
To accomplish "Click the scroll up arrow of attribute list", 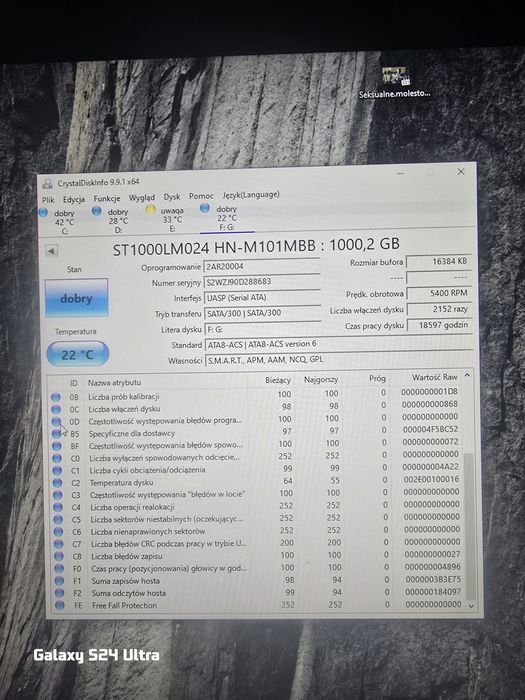I will click(x=467, y=376).
